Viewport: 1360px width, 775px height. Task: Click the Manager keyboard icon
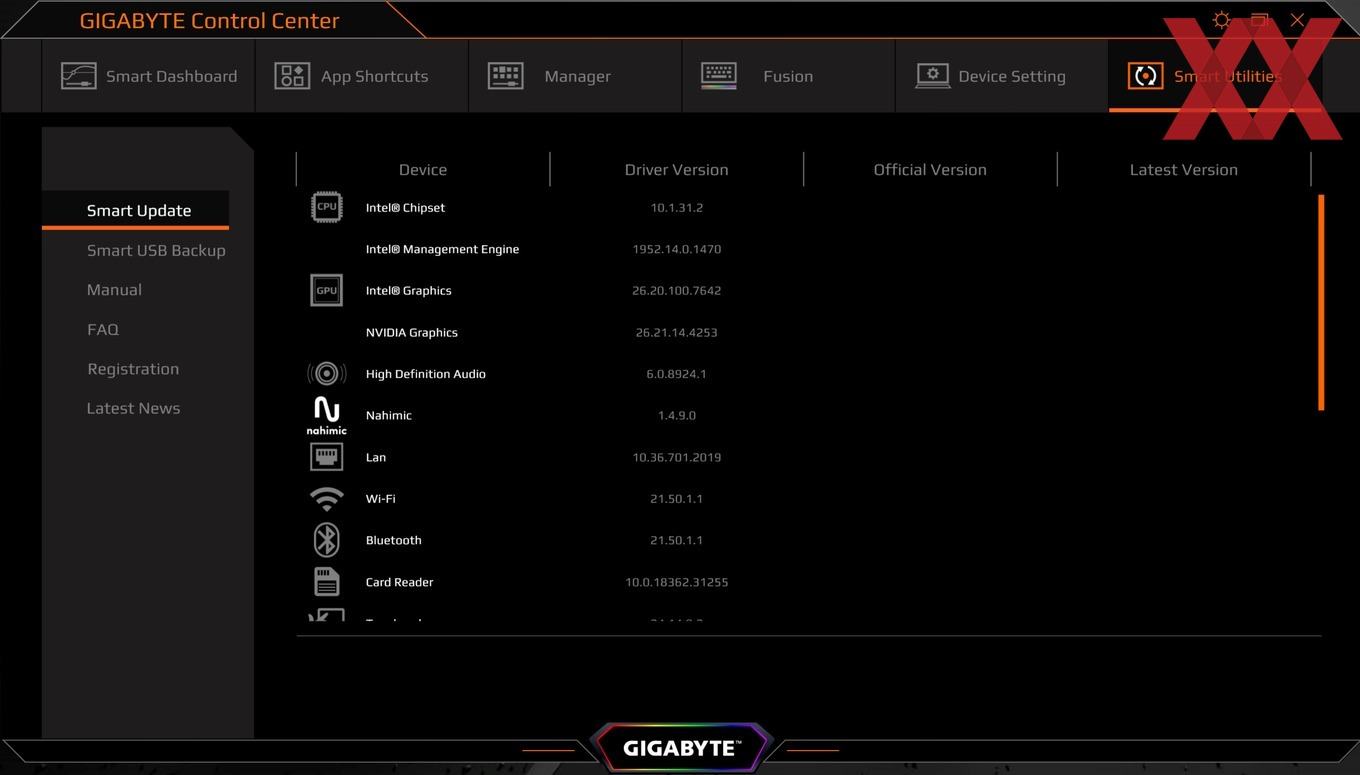click(505, 76)
